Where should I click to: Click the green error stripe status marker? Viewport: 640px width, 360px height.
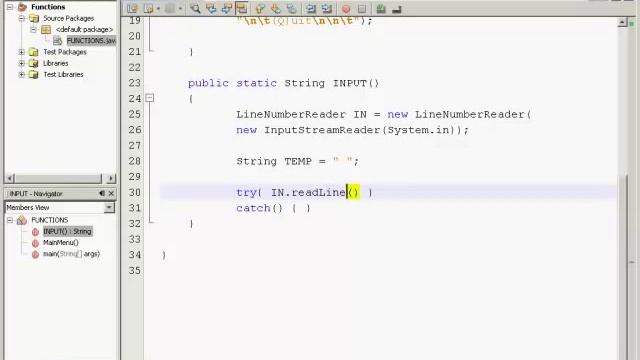pos(632,24)
